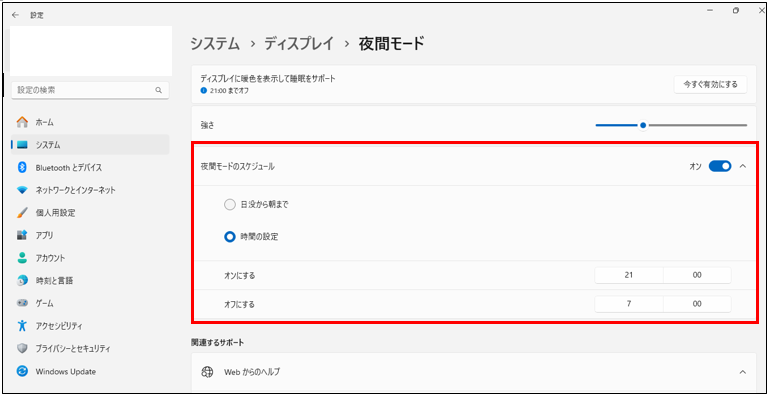Collapse the Web からのヘルプ section chevron
This screenshot has width=769, height=397.
pos(743,372)
